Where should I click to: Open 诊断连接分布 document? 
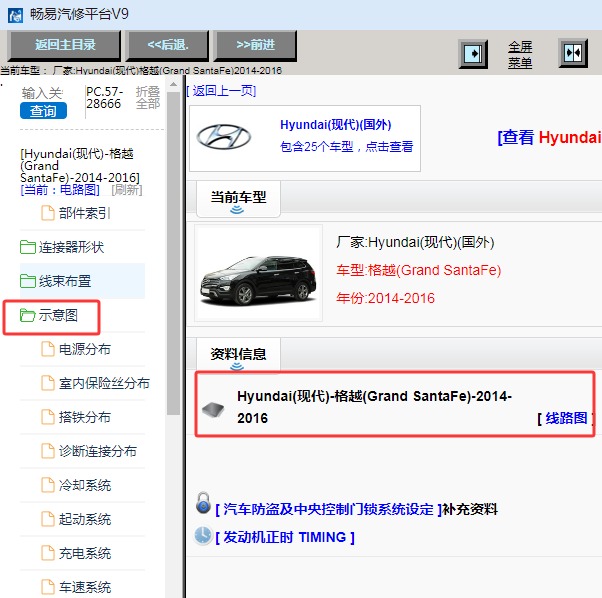pyautogui.click(x=98, y=451)
